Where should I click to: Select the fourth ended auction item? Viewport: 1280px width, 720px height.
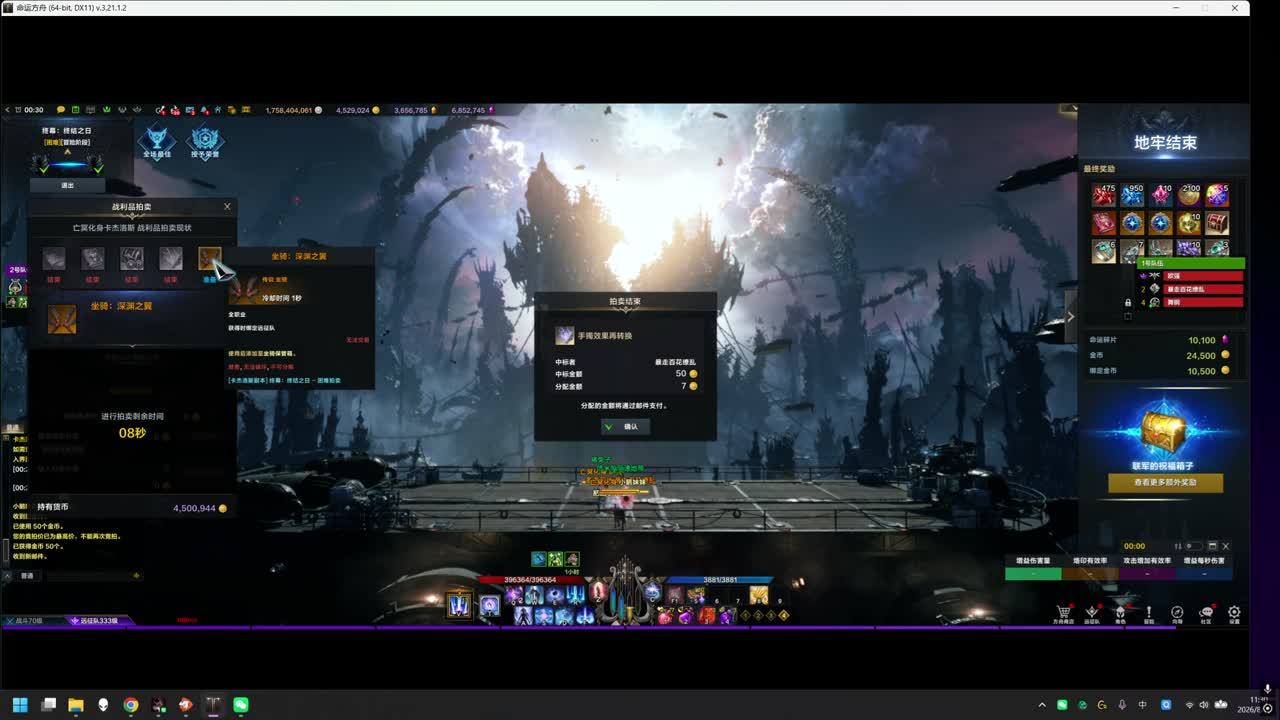click(x=171, y=260)
